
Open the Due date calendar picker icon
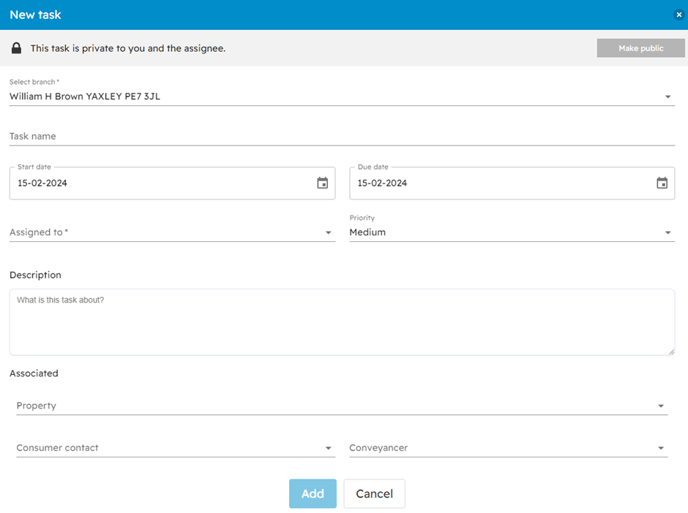click(x=661, y=183)
